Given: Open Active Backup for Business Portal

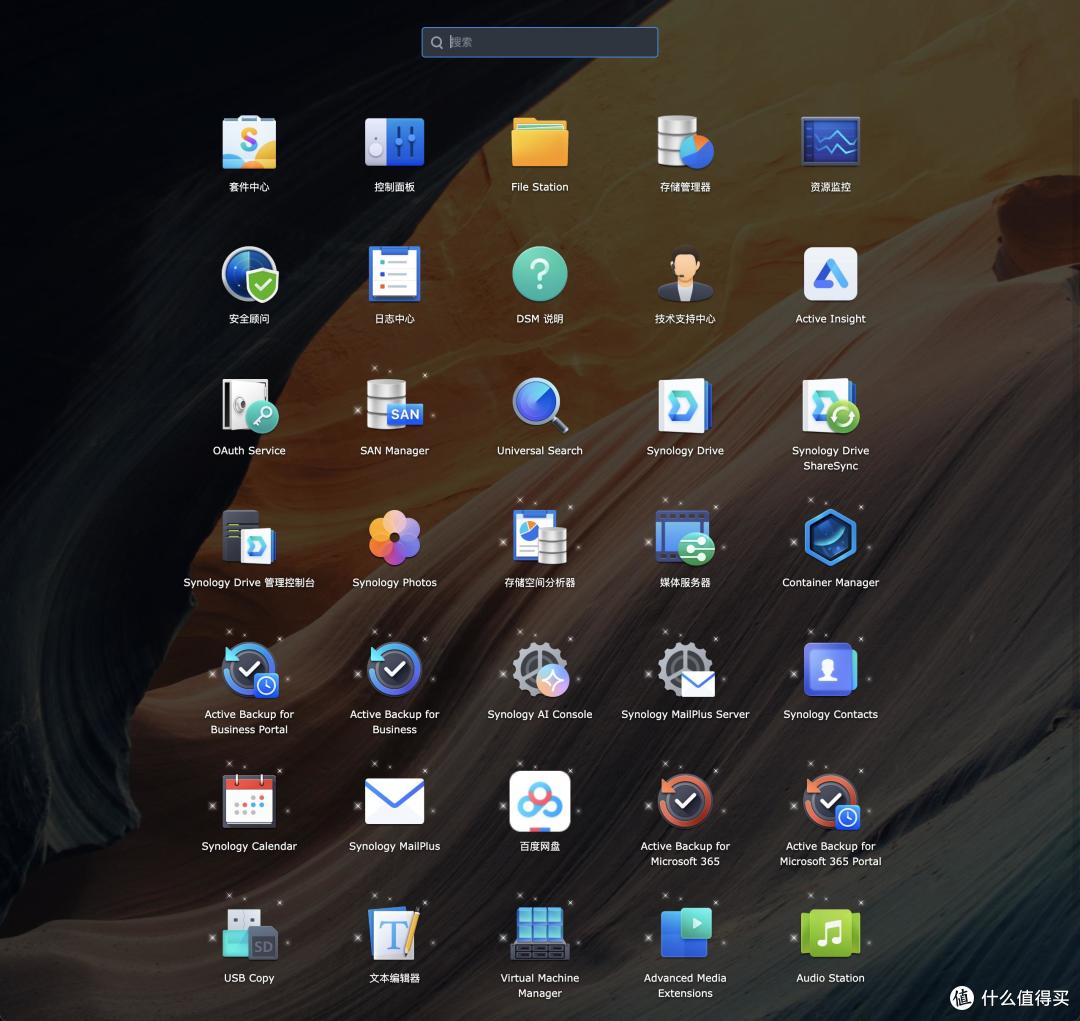Looking at the screenshot, I should tap(249, 670).
